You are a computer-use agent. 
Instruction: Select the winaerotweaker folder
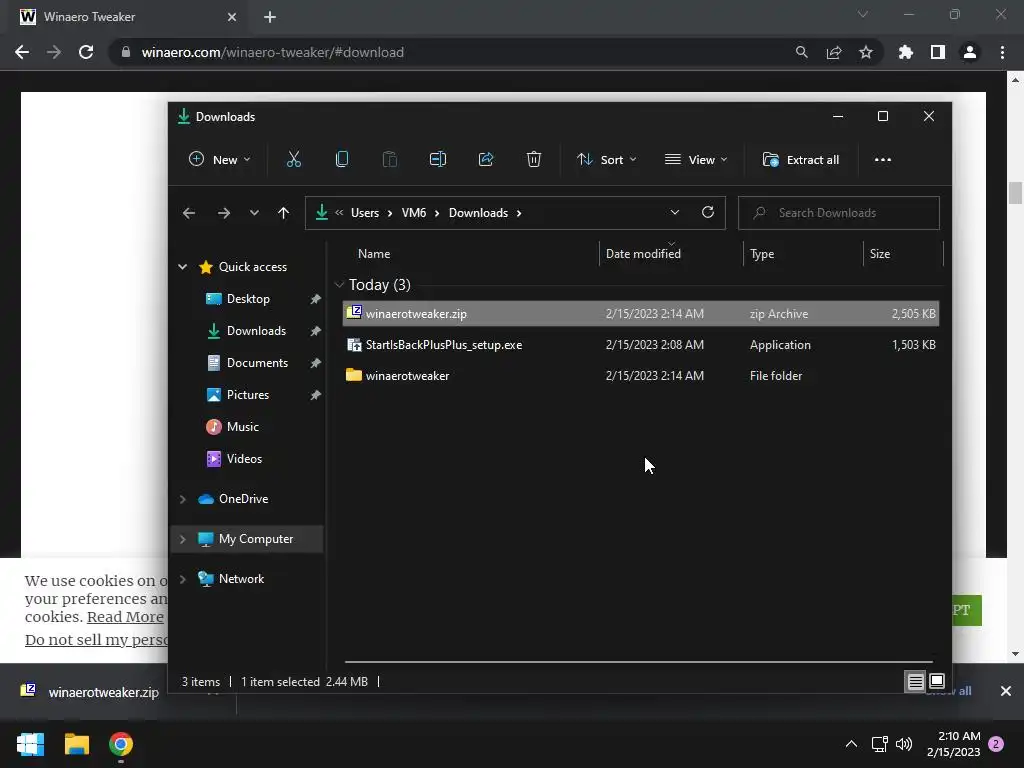tap(641, 376)
